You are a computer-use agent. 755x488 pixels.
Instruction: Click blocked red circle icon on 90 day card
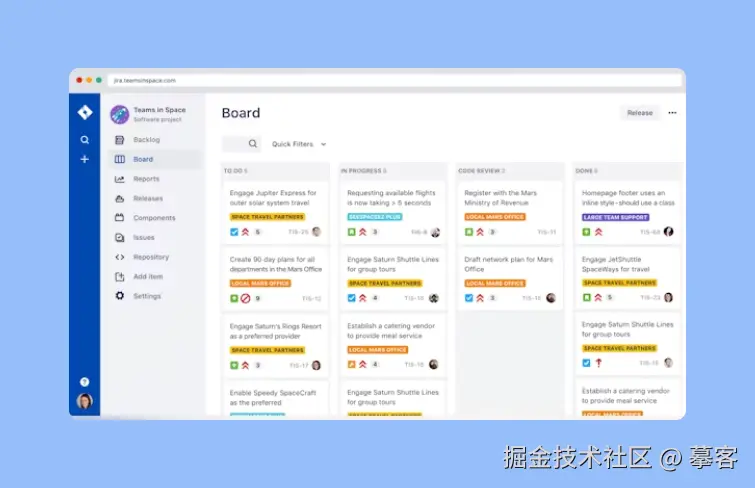click(246, 299)
